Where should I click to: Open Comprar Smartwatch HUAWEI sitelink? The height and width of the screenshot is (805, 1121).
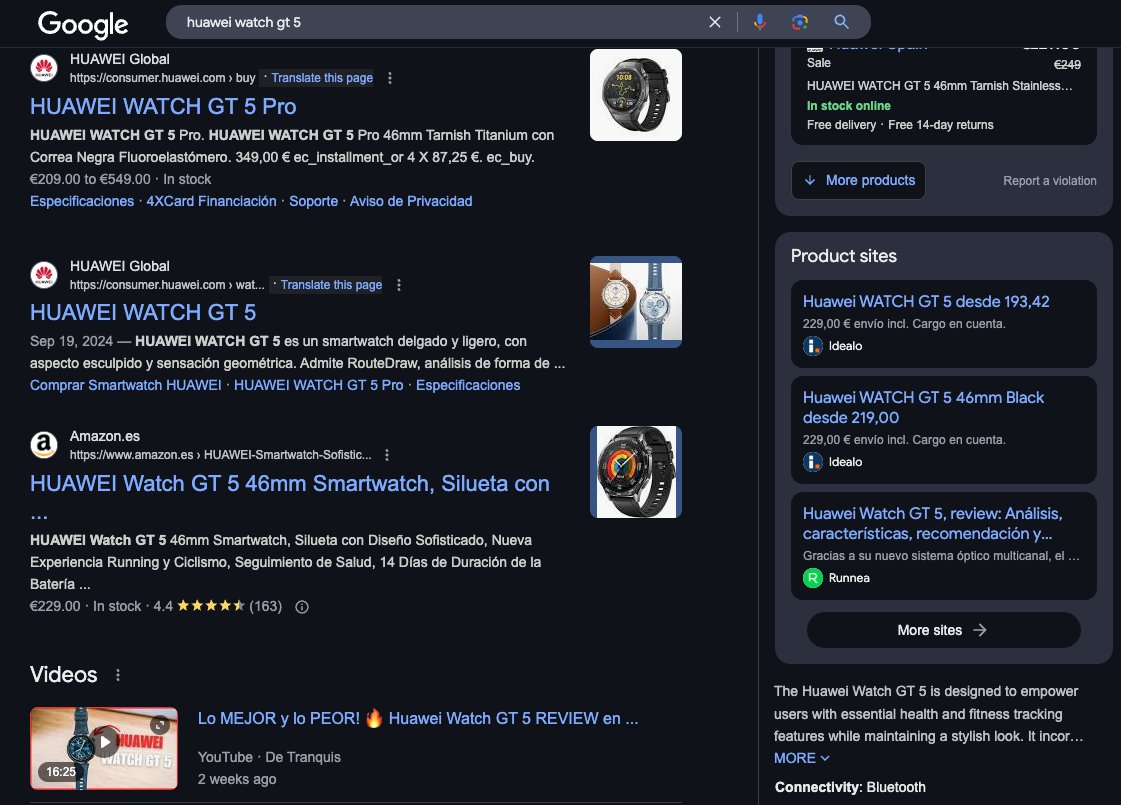click(x=126, y=385)
